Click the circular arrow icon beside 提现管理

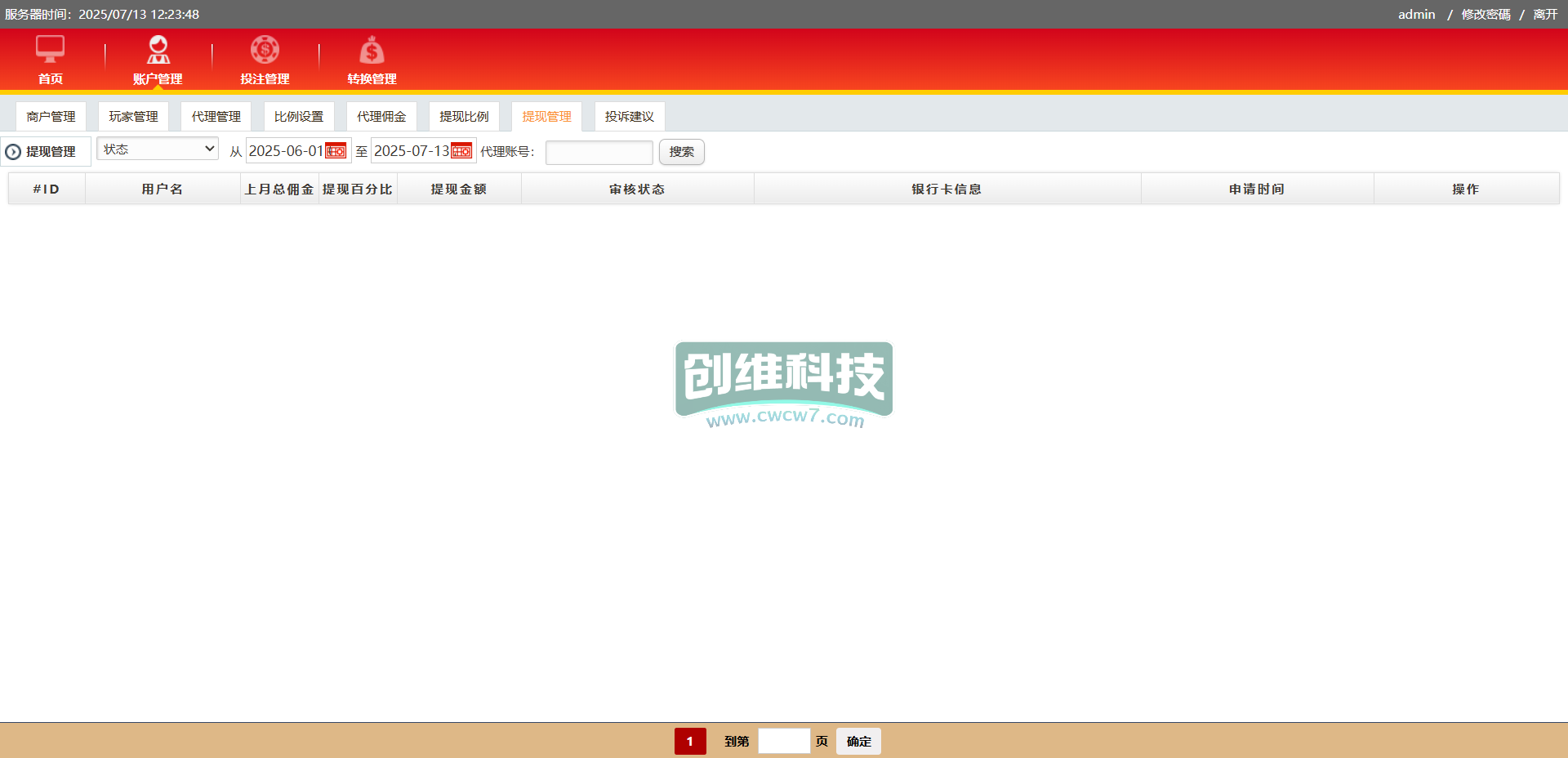tap(13, 152)
